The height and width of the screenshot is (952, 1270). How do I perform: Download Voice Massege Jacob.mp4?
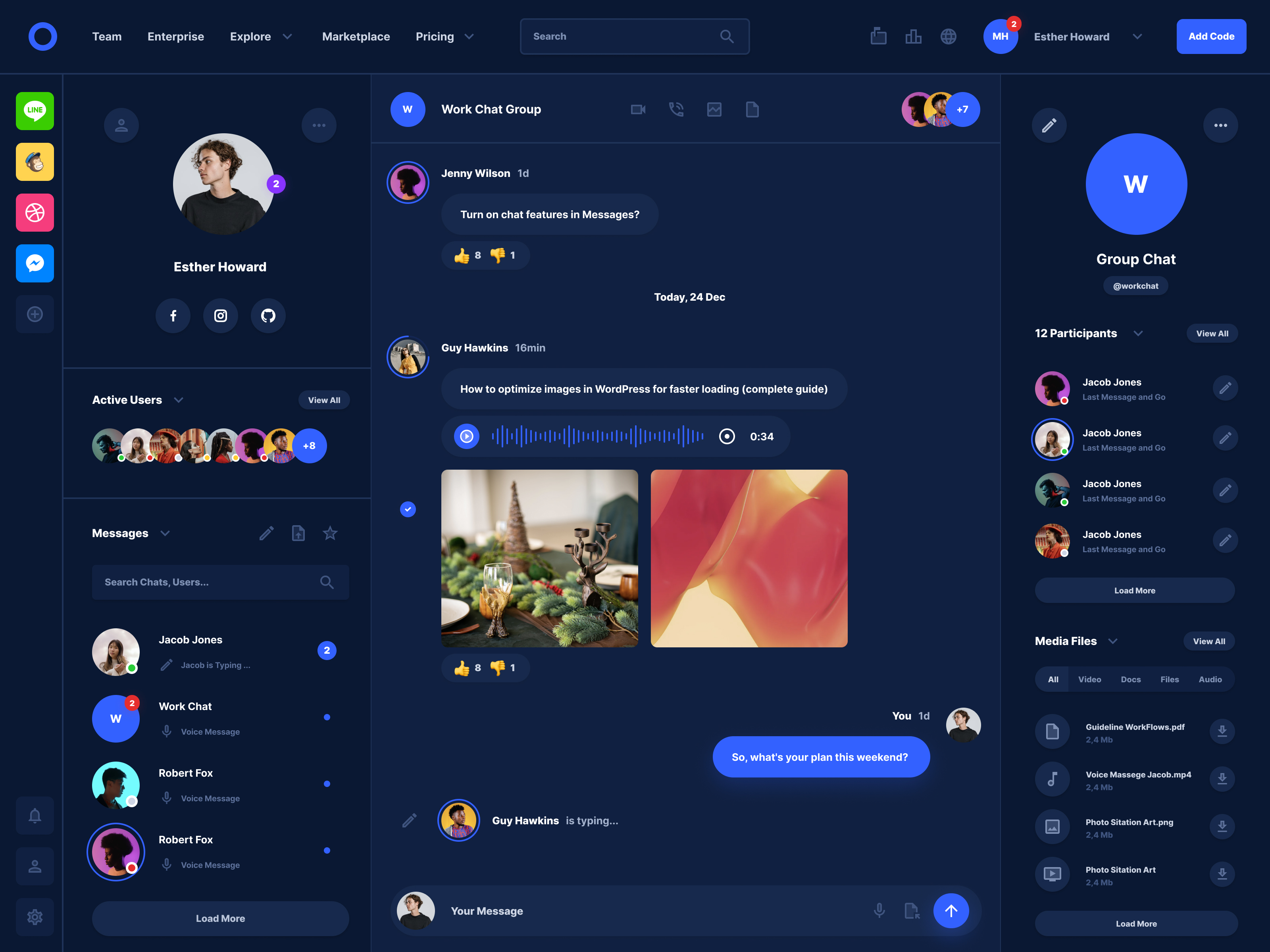pyautogui.click(x=1222, y=779)
